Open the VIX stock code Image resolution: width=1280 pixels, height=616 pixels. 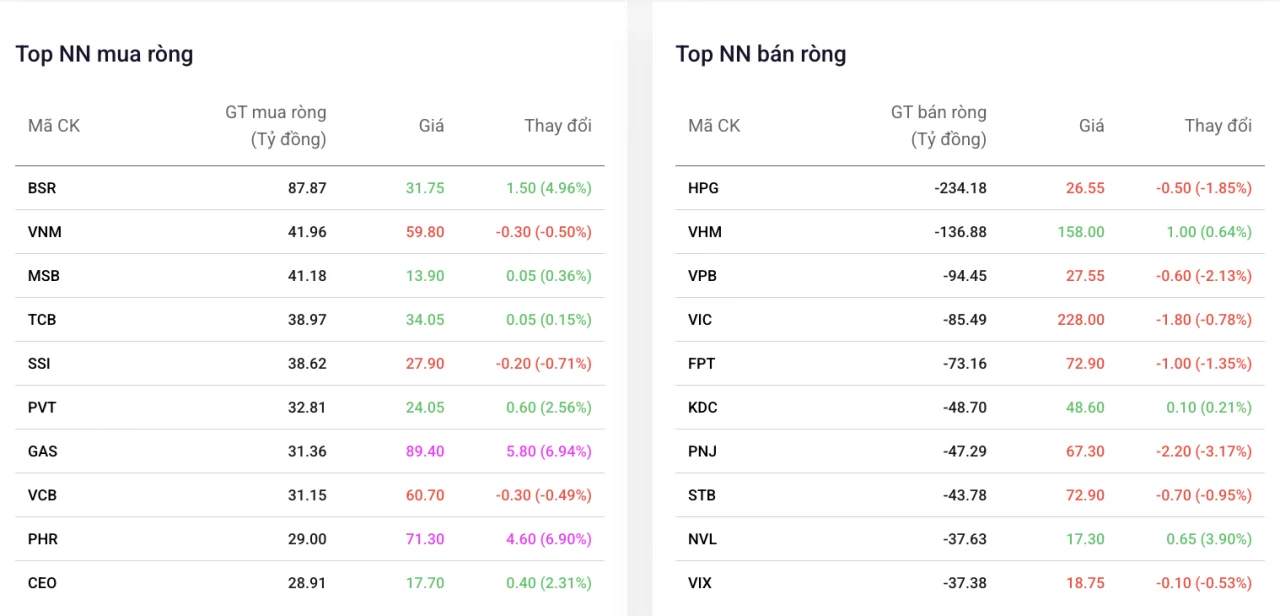pyautogui.click(x=700, y=584)
